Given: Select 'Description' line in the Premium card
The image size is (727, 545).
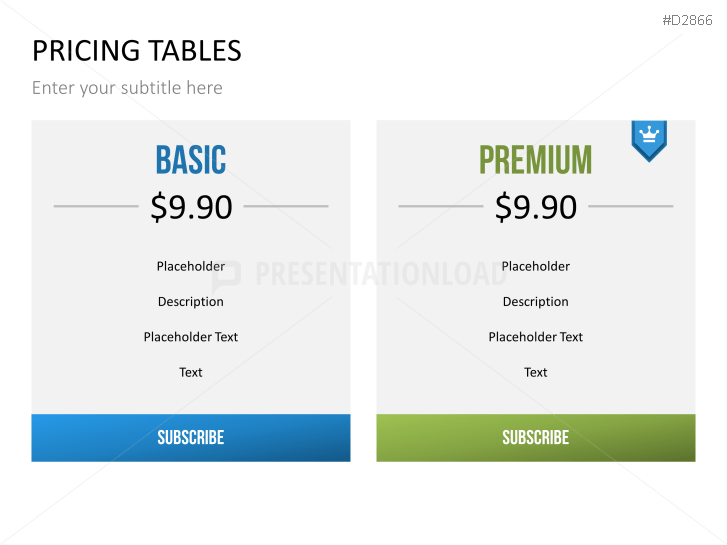Looking at the screenshot, I should point(536,301).
